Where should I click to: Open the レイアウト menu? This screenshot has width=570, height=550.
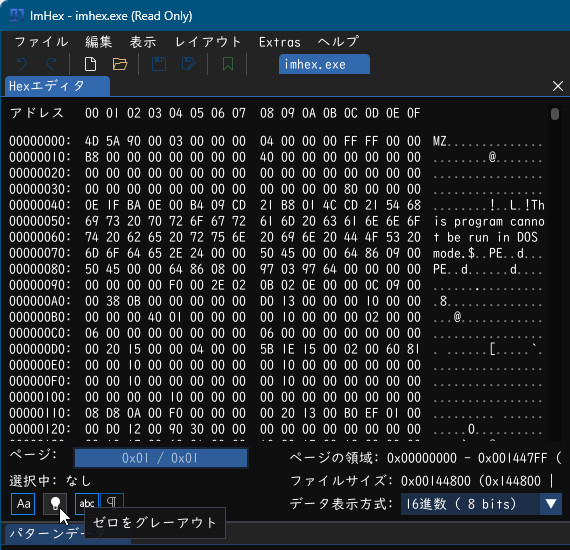pos(208,42)
